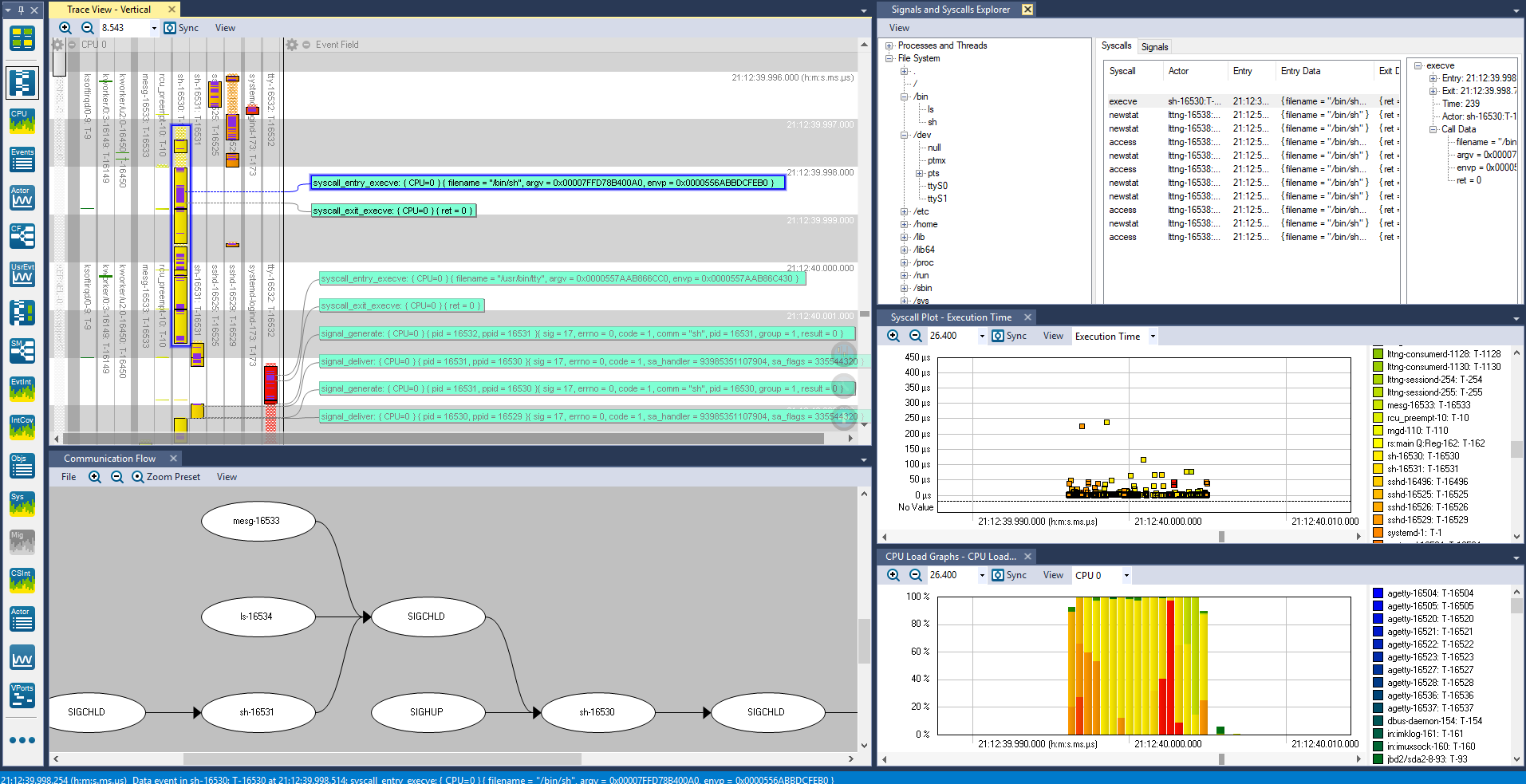This screenshot has height=784, width=1526.
Task: Switch to the Signals tab in Syscalls Explorer
Action: point(1154,46)
